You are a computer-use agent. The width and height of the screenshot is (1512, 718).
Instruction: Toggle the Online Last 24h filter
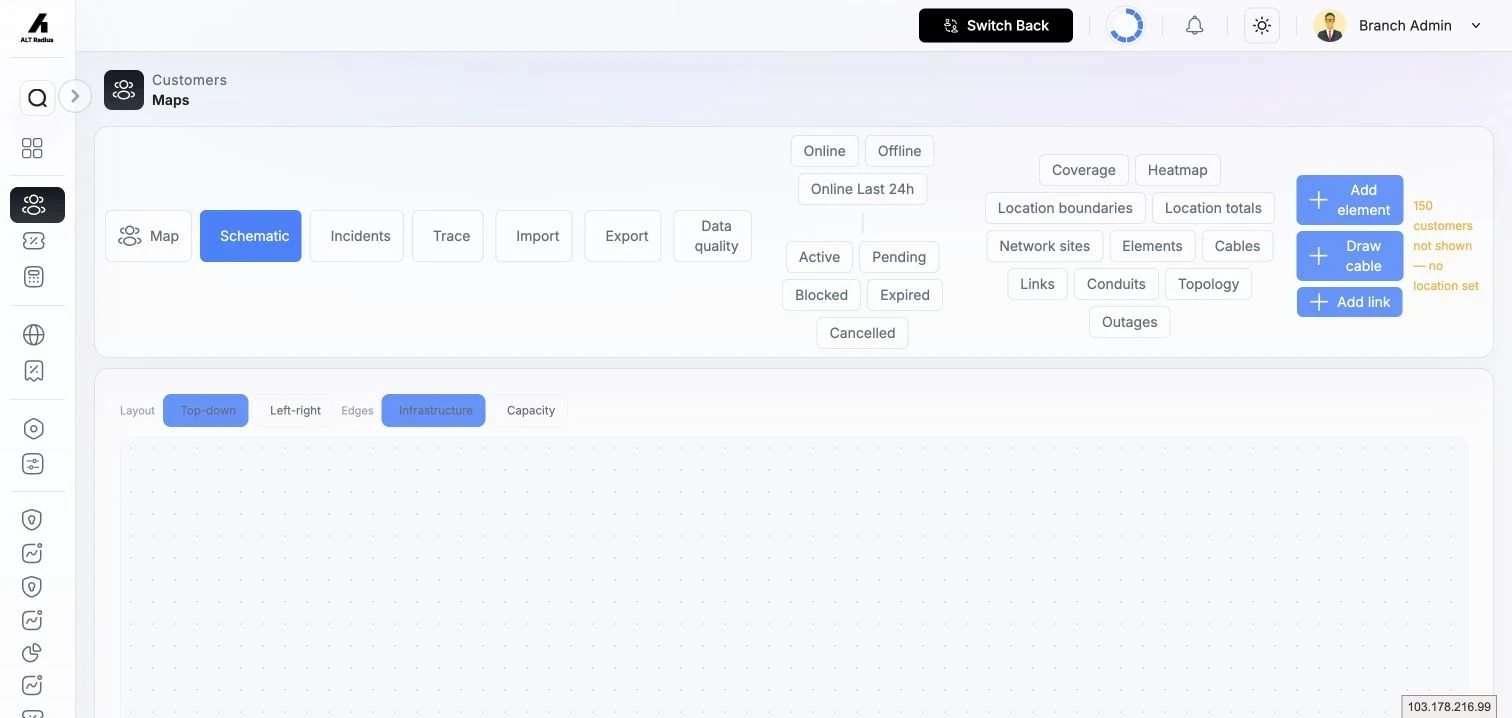click(862, 189)
